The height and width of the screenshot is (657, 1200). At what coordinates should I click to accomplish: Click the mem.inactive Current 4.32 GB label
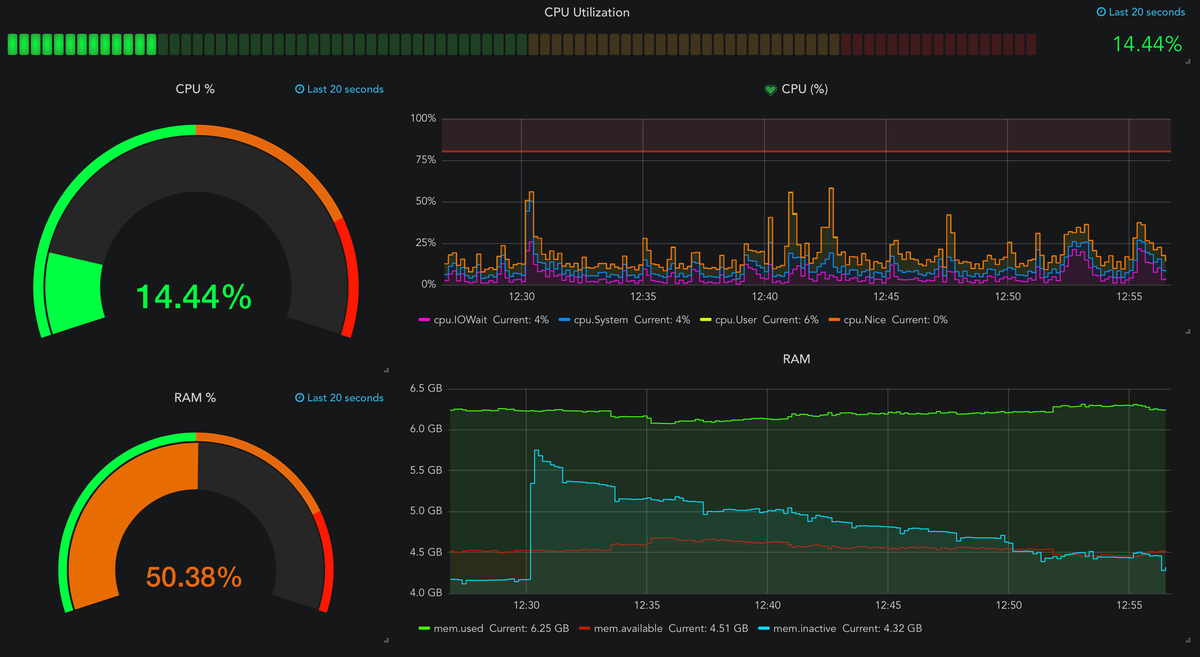[x=880, y=628]
